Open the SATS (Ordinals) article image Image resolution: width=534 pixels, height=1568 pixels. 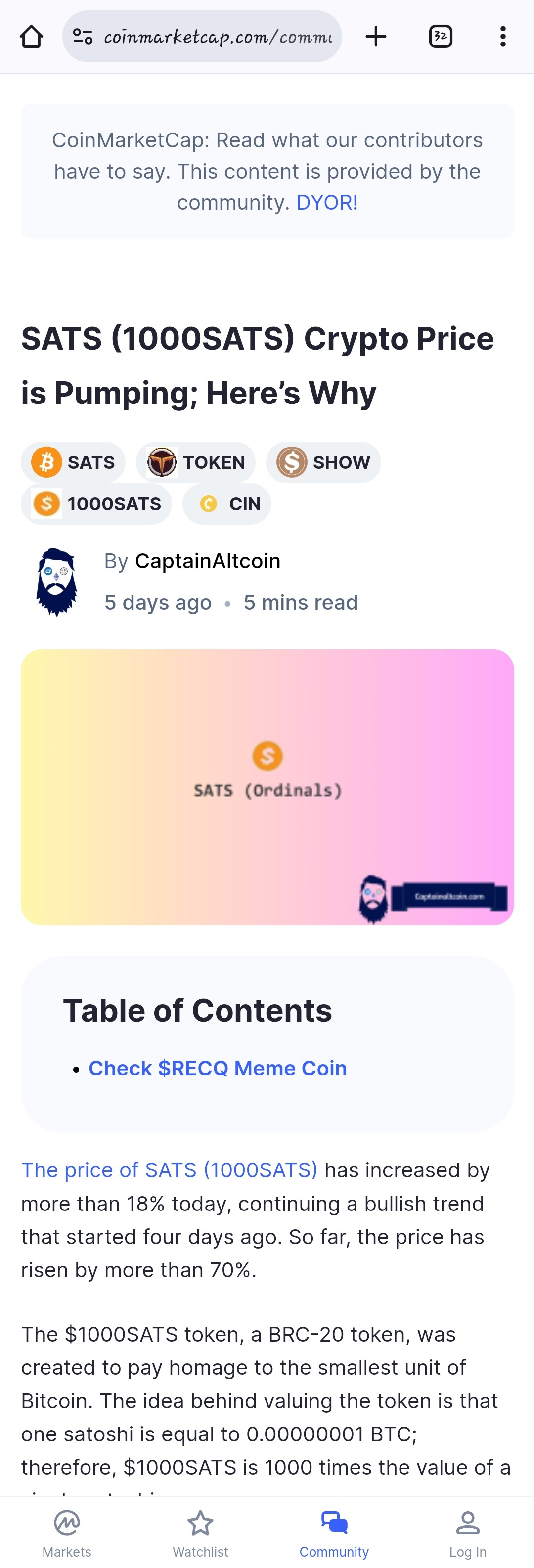click(x=267, y=786)
